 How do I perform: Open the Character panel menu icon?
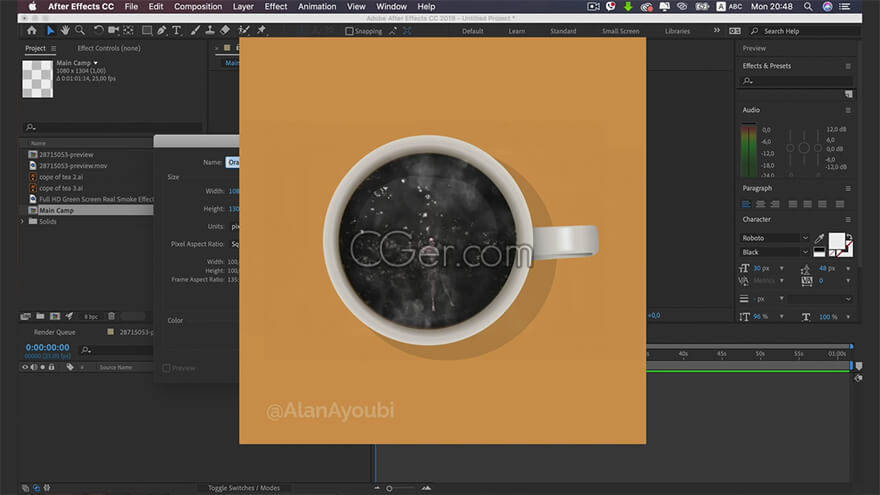pos(848,219)
